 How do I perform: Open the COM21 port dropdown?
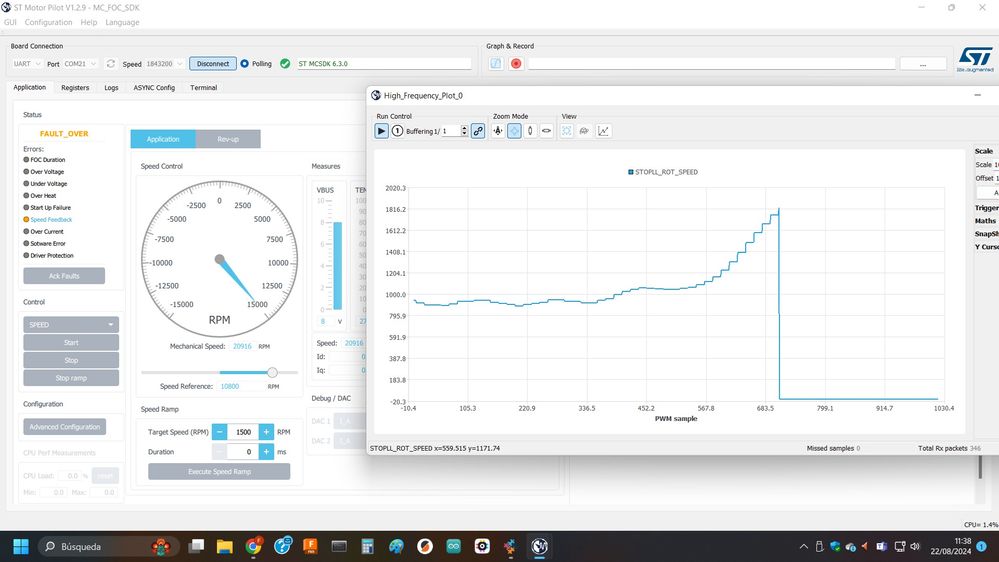[80, 64]
